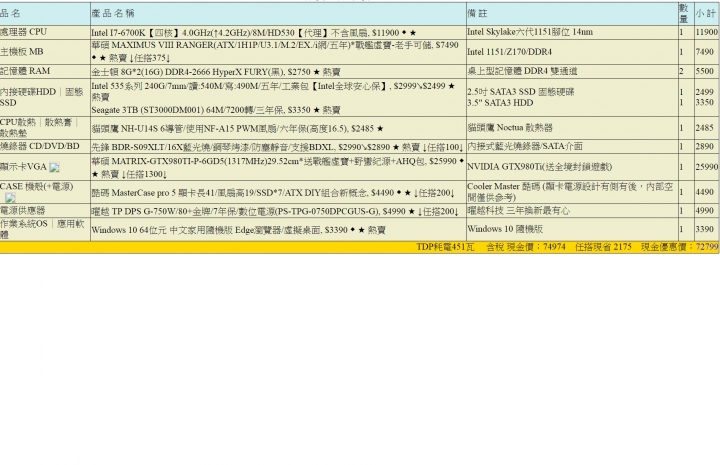Click the Windows 10 隨機版 note
This screenshot has height=465, width=720.
(505, 229)
